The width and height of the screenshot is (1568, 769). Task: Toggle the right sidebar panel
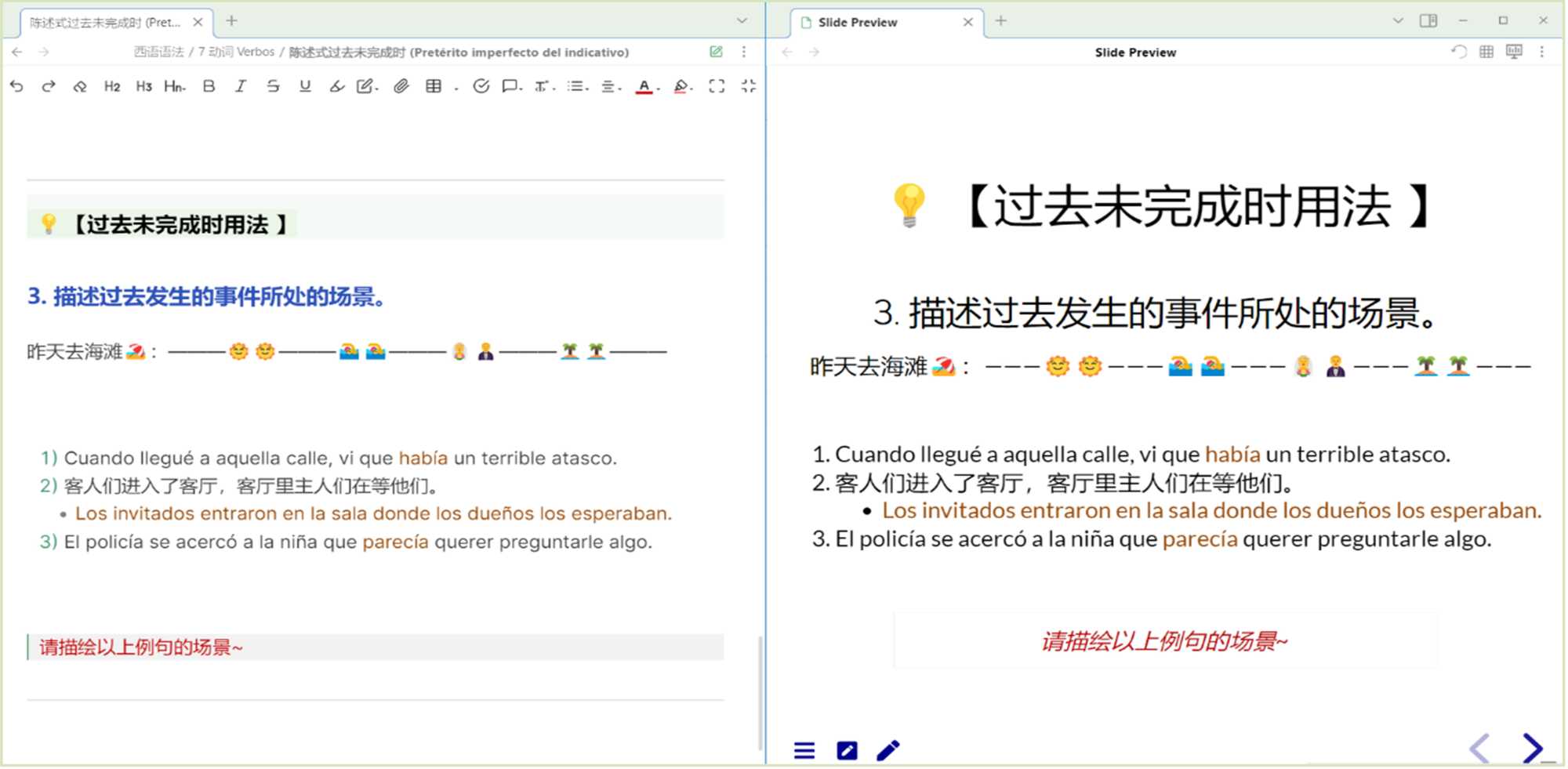[x=1428, y=21]
